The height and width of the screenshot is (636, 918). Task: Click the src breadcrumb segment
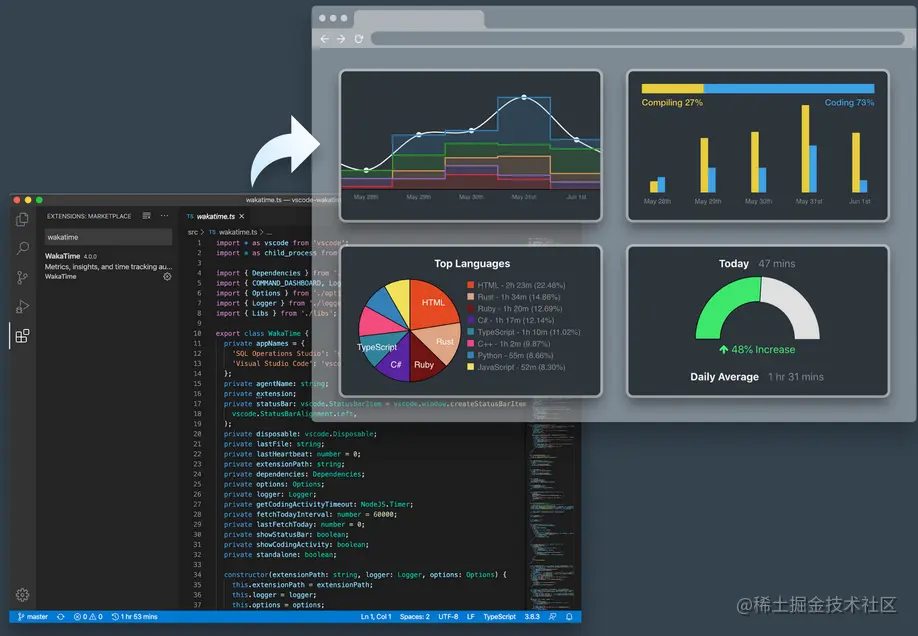coord(193,232)
